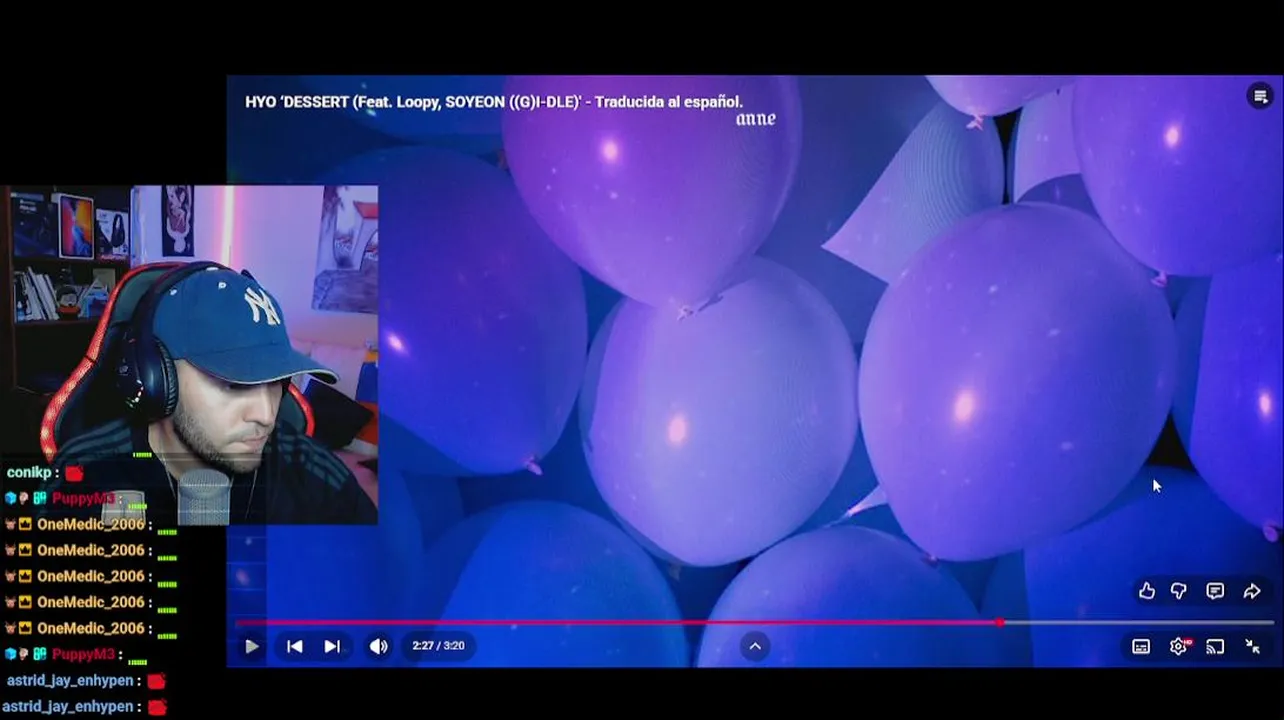
Task: Seek within the unplayed grey progress bar
Action: coord(1139,622)
